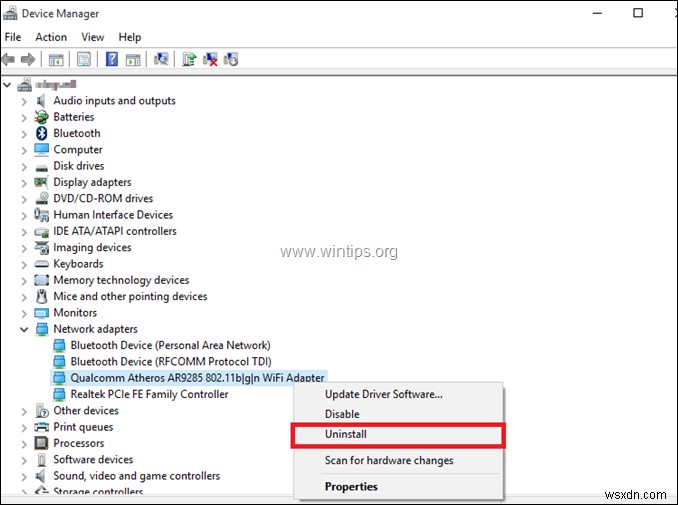Image resolution: width=678 pixels, height=505 pixels.
Task: Click the Keyboards category icon
Action: [x=42, y=264]
